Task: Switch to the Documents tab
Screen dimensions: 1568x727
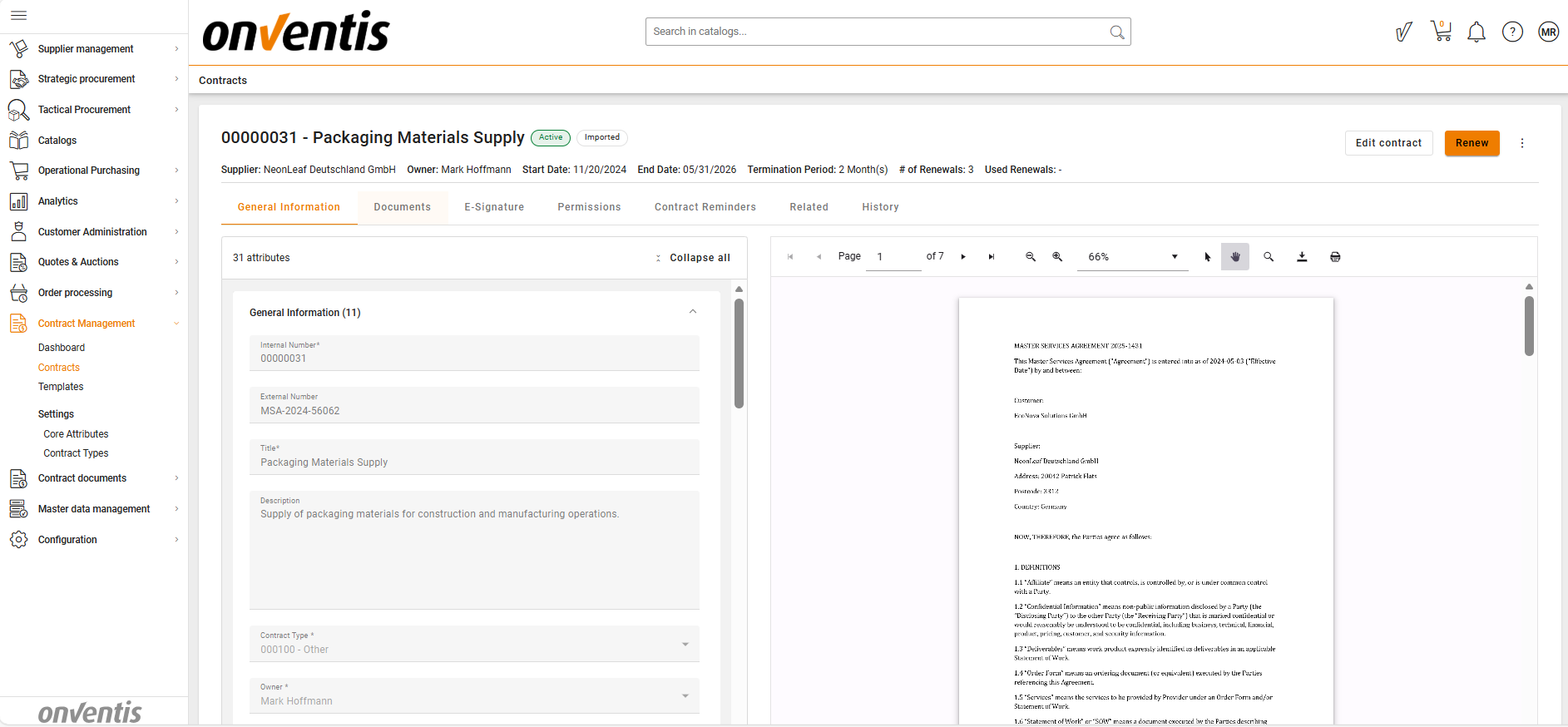Action: point(402,207)
